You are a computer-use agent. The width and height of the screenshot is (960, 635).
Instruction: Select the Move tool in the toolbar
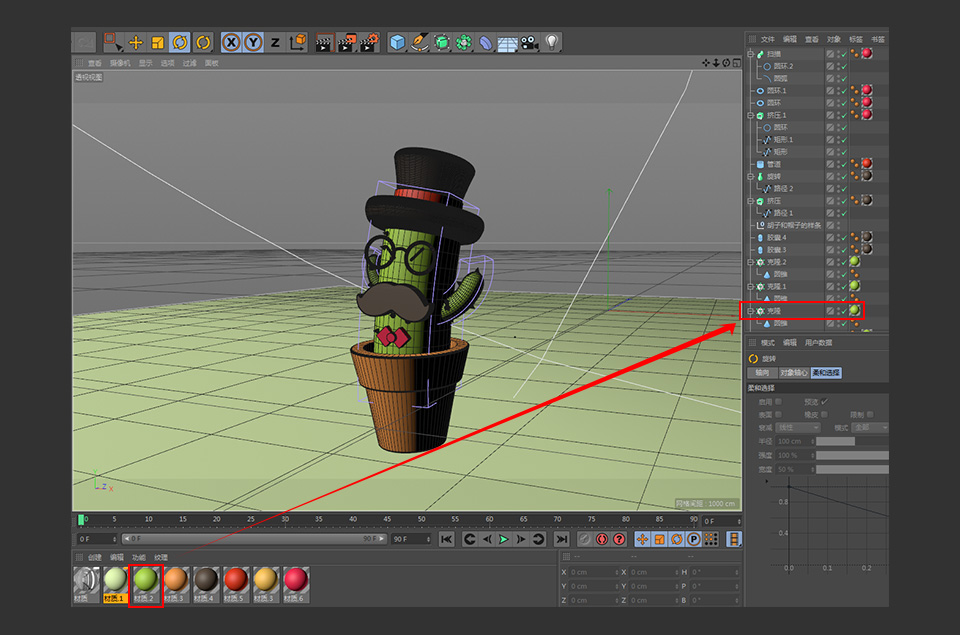[x=136, y=42]
